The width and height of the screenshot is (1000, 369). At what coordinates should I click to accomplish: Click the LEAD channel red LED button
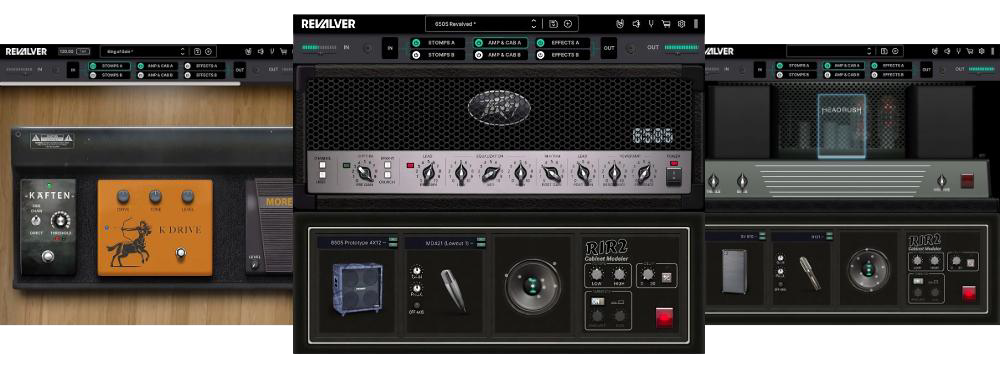coord(411,166)
